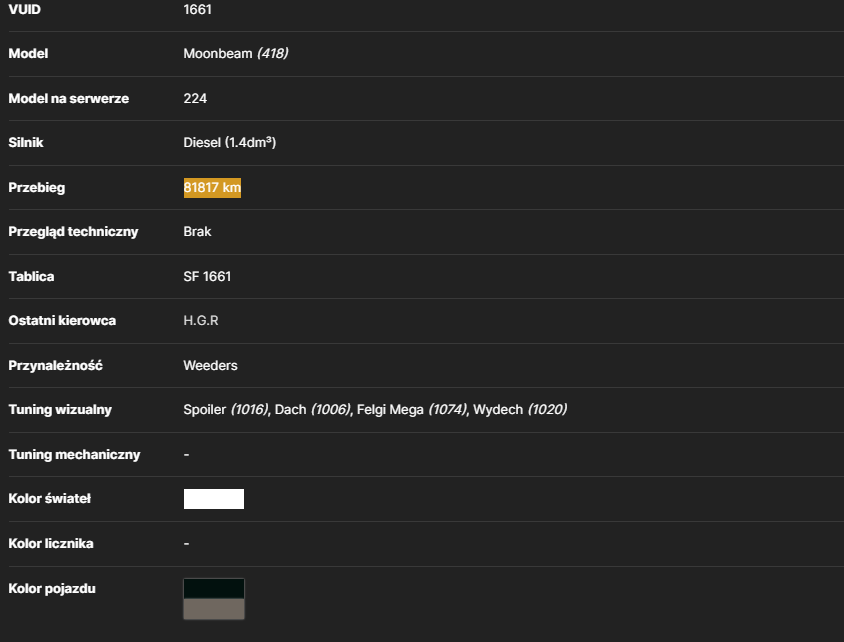Click the dash value beside Tuning mechaniczny
The width and height of the screenshot is (844, 642).
pos(186,455)
